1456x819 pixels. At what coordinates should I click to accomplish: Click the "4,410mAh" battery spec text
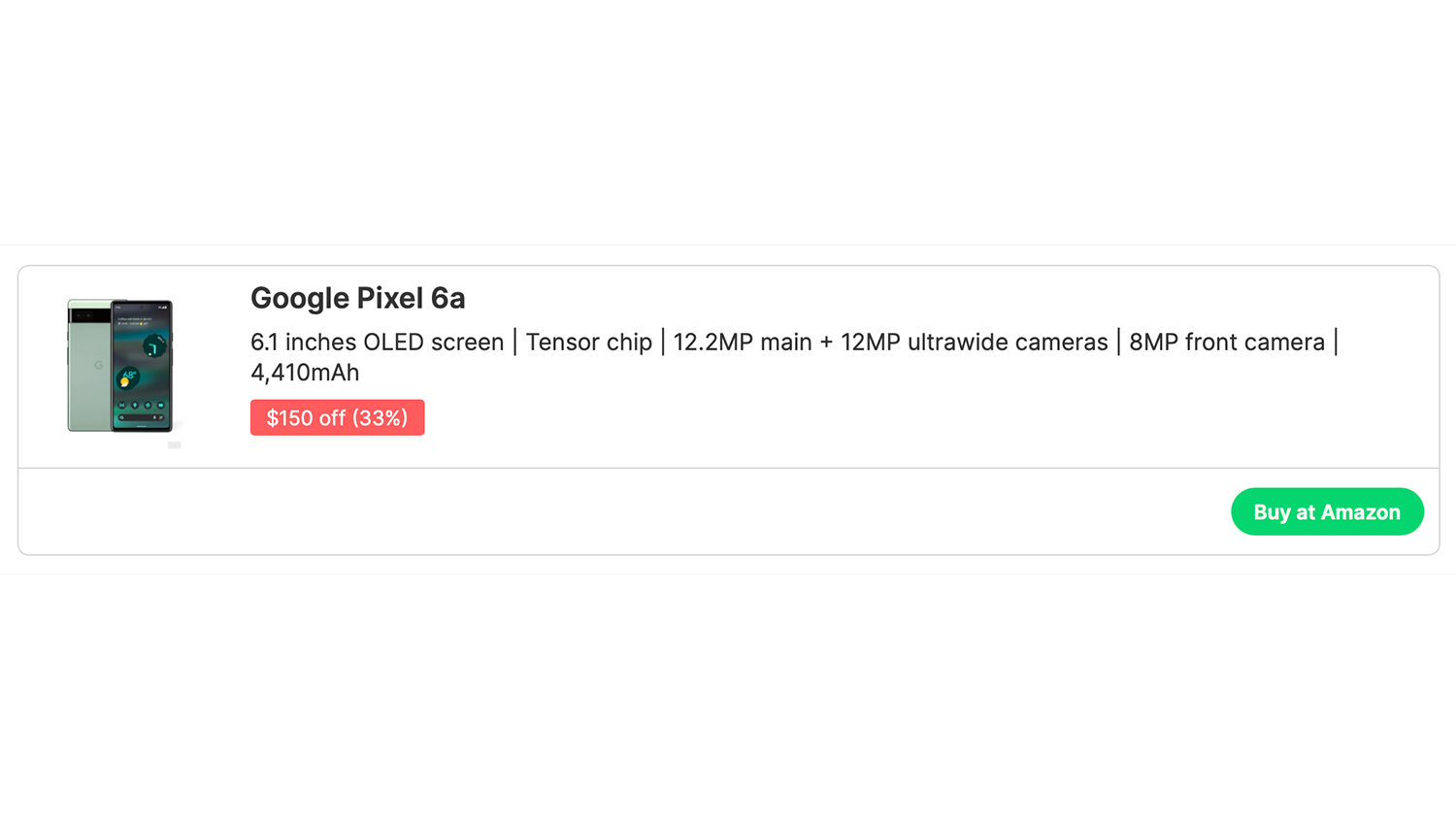coord(305,373)
